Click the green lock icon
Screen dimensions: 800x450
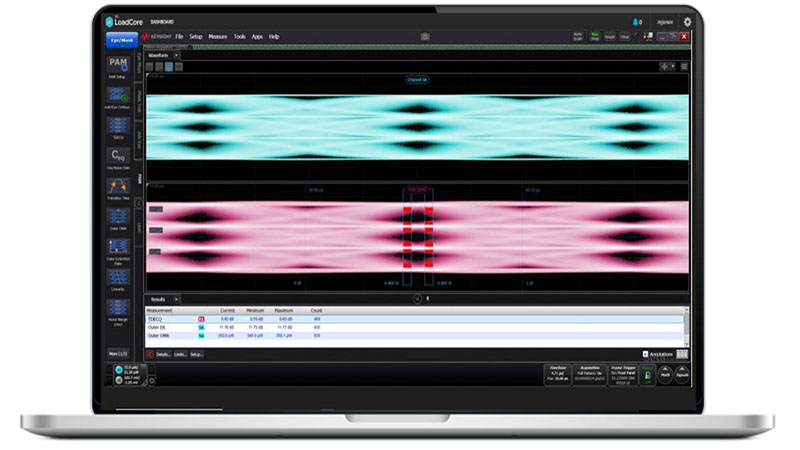pyautogui.click(x=647, y=375)
